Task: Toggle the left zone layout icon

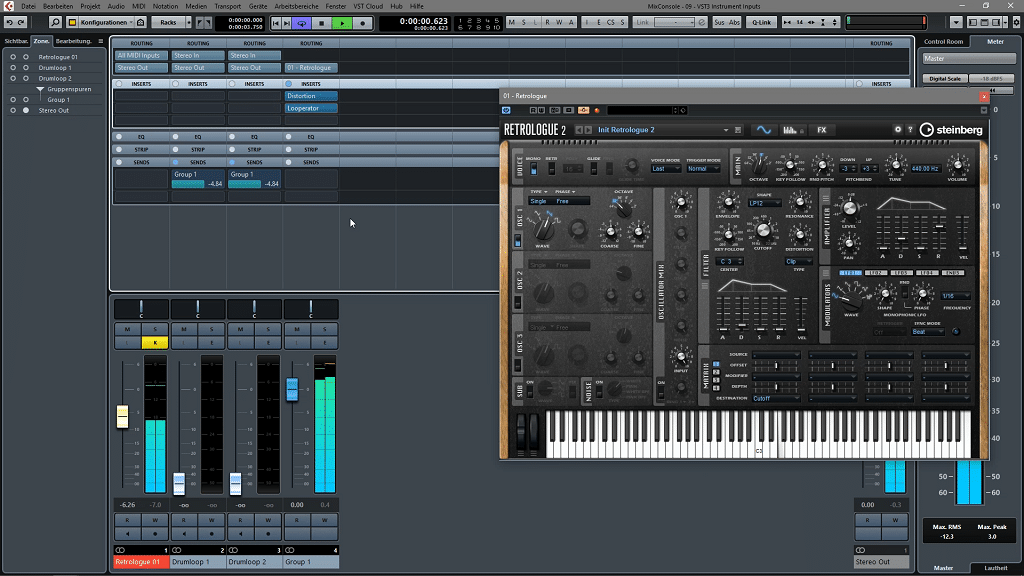Action: coord(973,22)
